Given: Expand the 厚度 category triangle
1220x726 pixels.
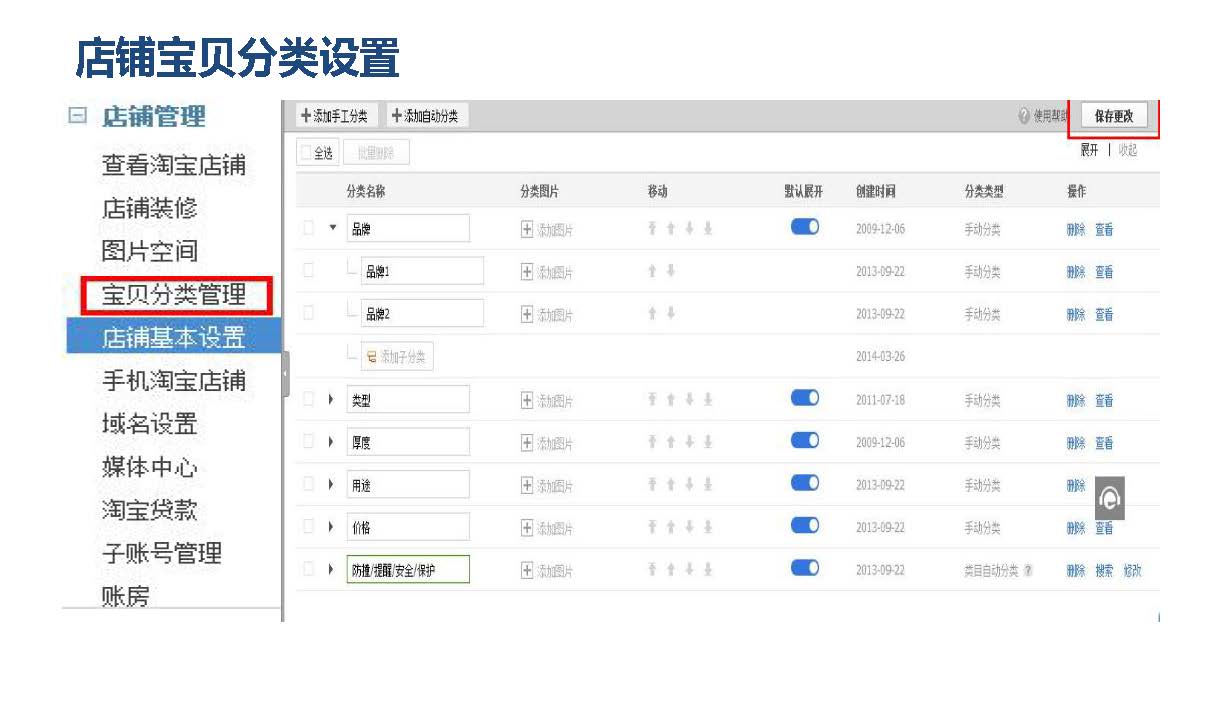Looking at the screenshot, I should 332,441.
